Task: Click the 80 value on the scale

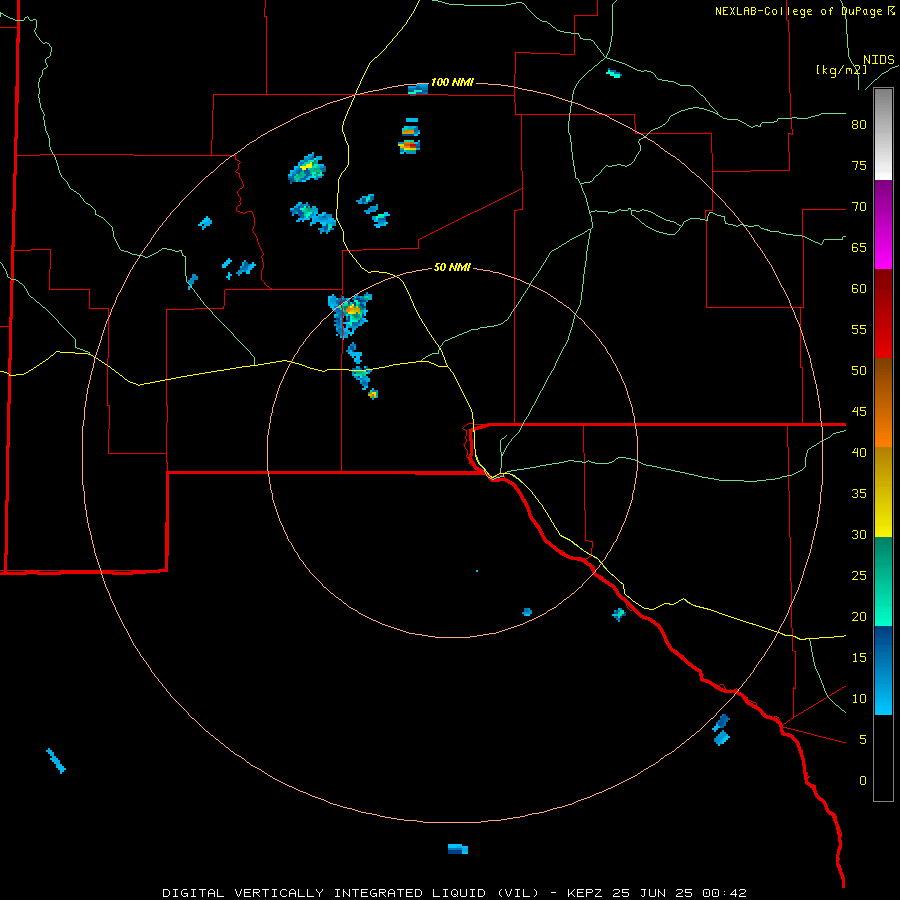Action: (859, 125)
